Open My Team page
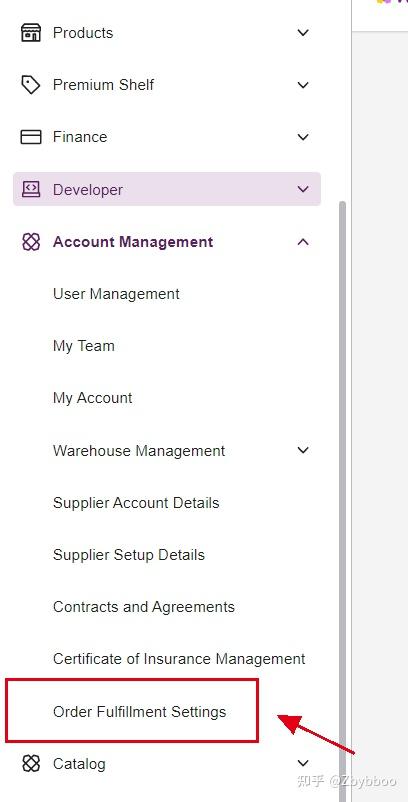The height and width of the screenshot is (802, 408). (x=83, y=346)
